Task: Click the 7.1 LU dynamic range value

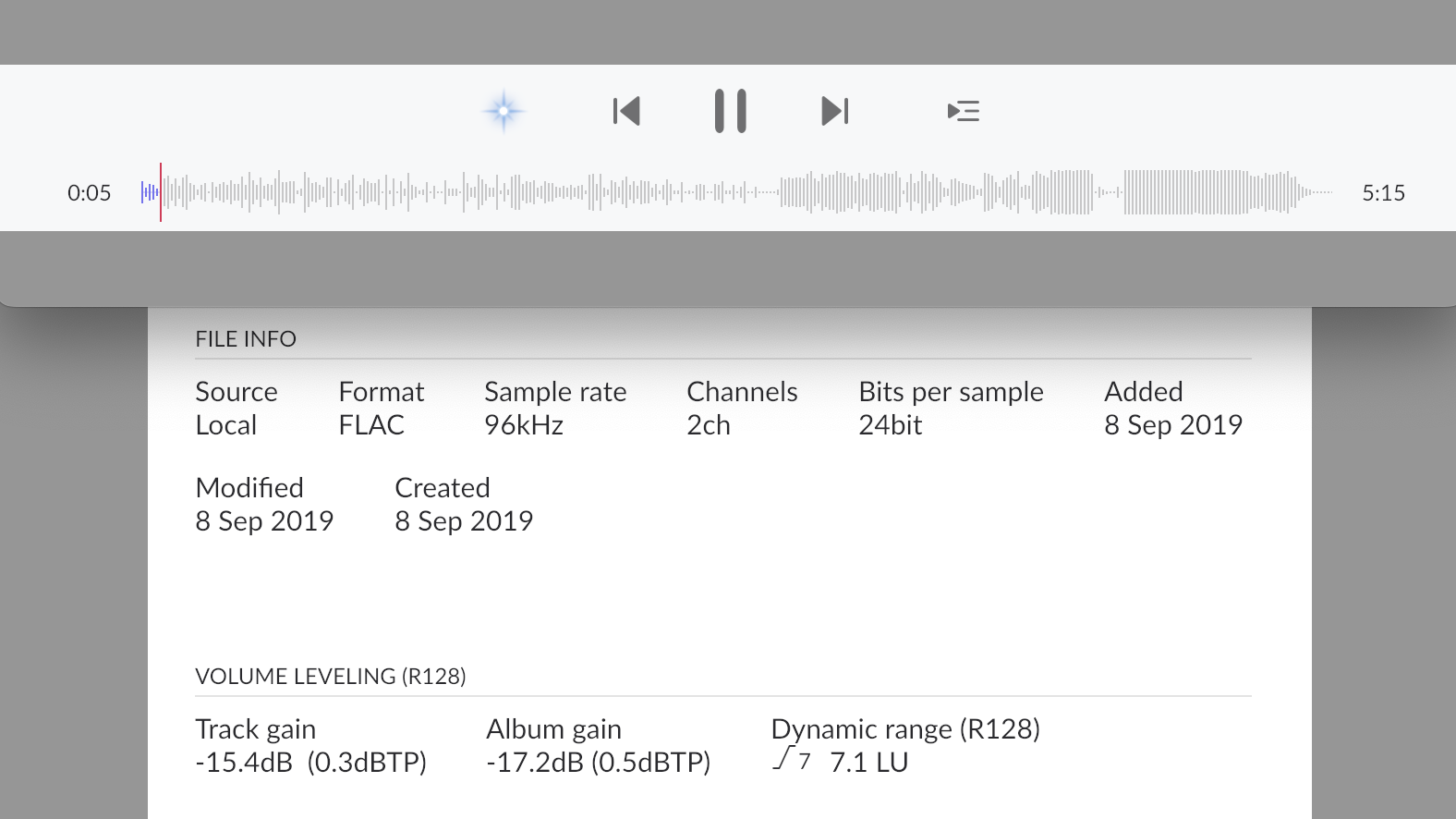Action: click(x=868, y=763)
